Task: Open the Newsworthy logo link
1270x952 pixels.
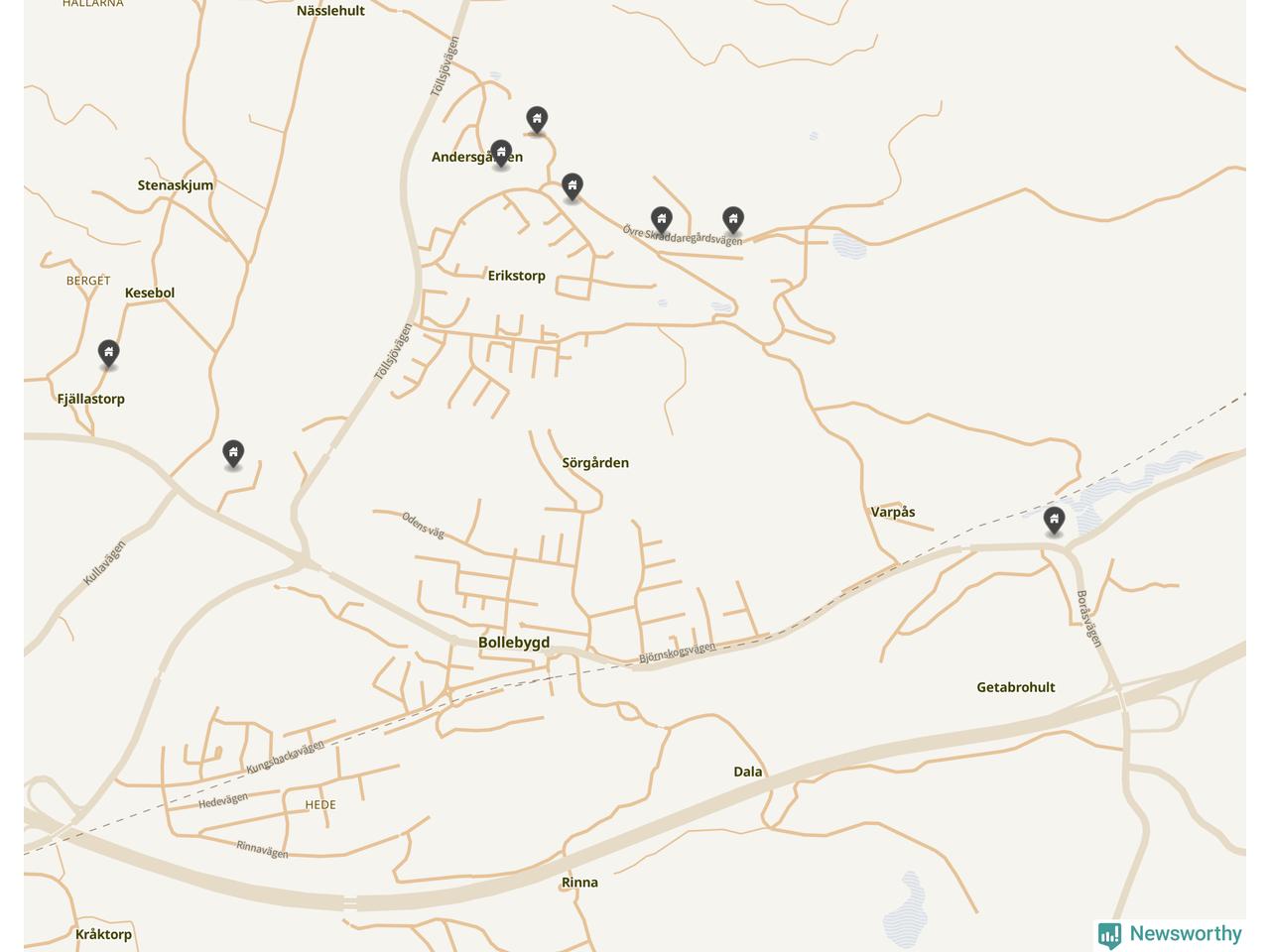Action: (1171, 934)
